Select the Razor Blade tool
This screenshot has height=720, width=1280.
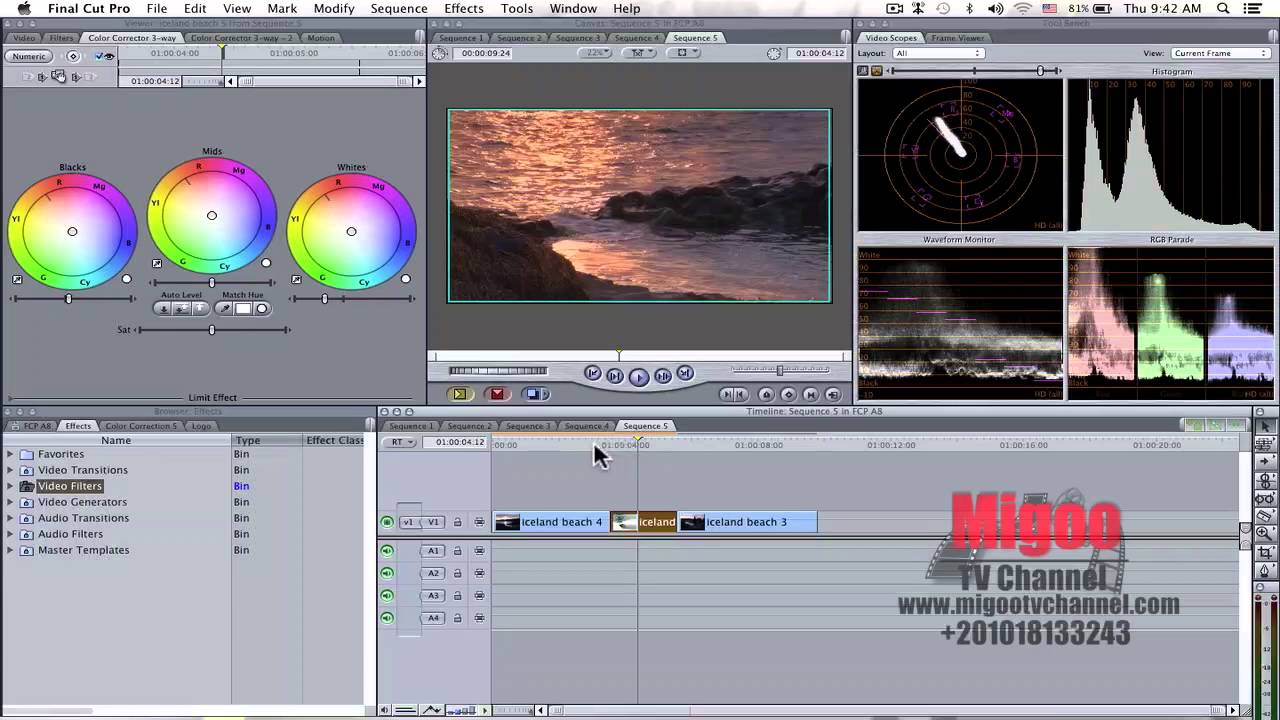click(x=1265, y=517)
